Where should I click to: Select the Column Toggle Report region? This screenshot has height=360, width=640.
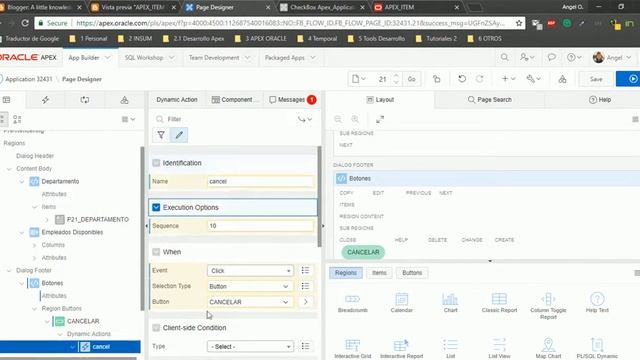coord(548,306)
